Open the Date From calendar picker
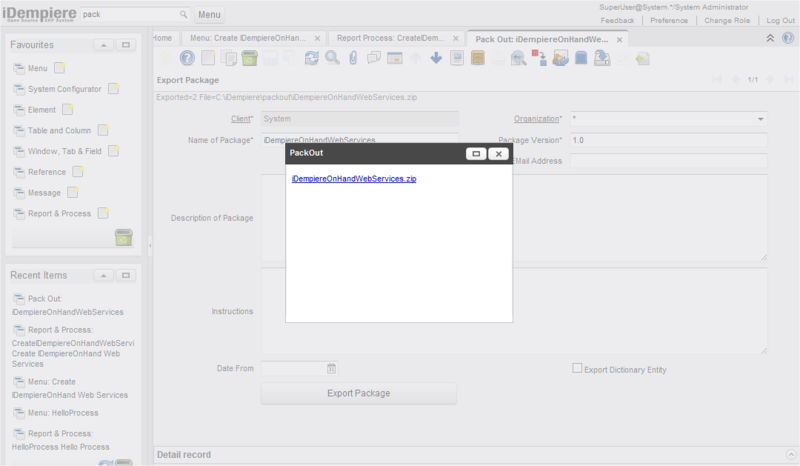The height and width of the screenshot is (466, 800). point(332,369)
